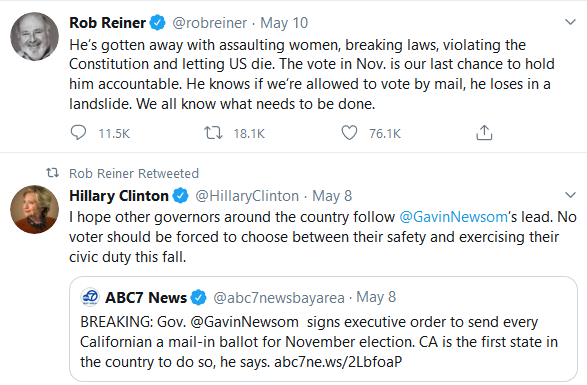Open the @GavinNewsom mention in Clinton's tweet
The image size is (587, 385).
[x=453, y=217]
